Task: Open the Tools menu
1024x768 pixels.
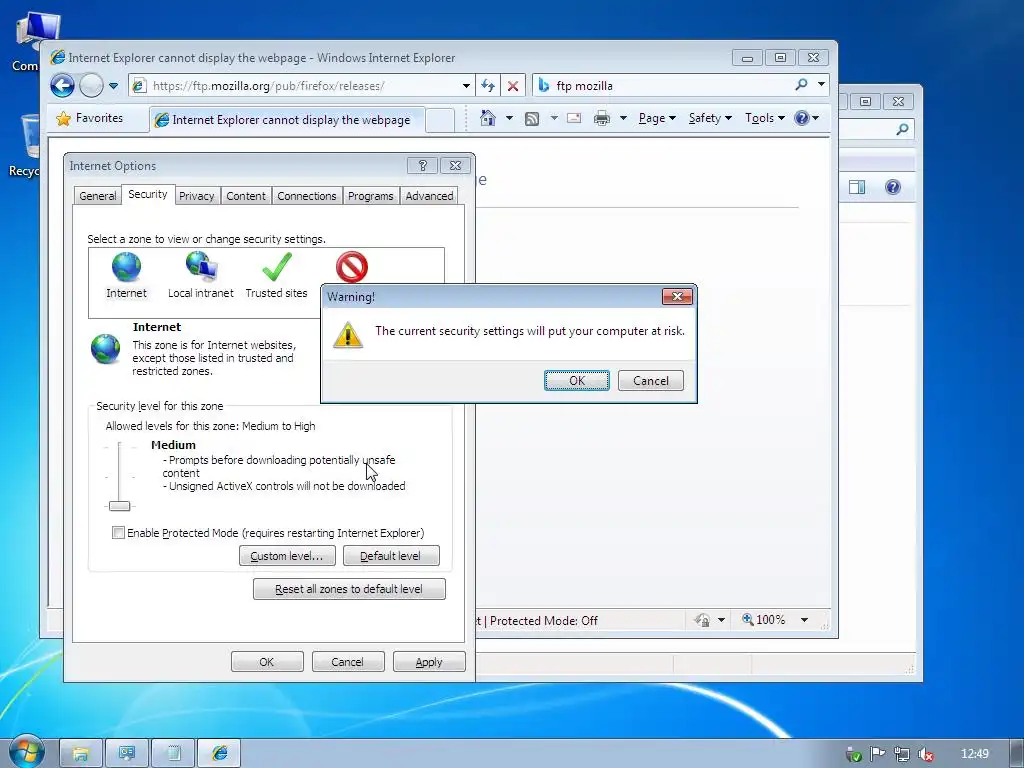Action: [x=765, y=118]
